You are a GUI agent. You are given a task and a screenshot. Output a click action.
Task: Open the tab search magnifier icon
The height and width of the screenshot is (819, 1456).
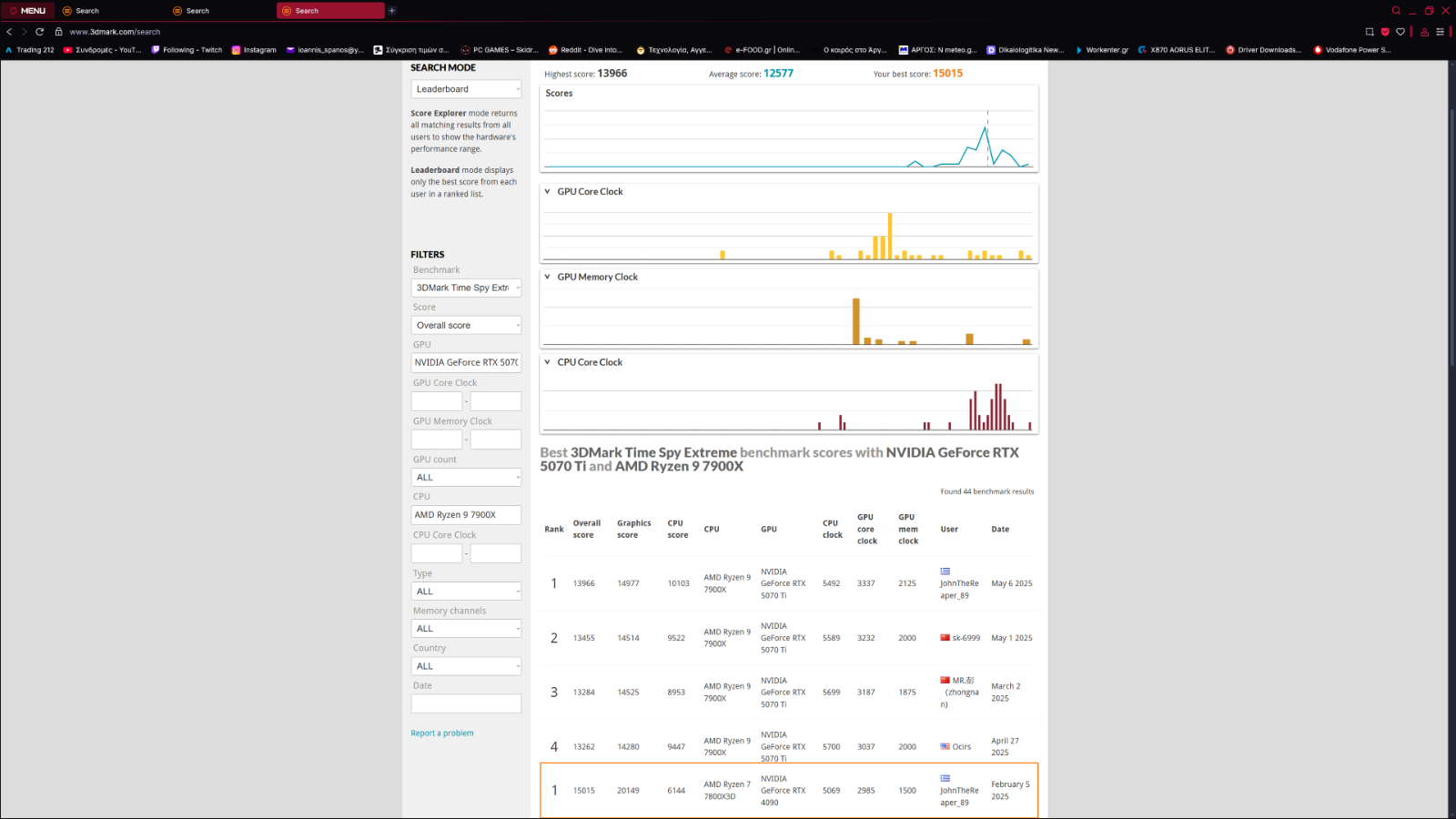point(1396,11)
